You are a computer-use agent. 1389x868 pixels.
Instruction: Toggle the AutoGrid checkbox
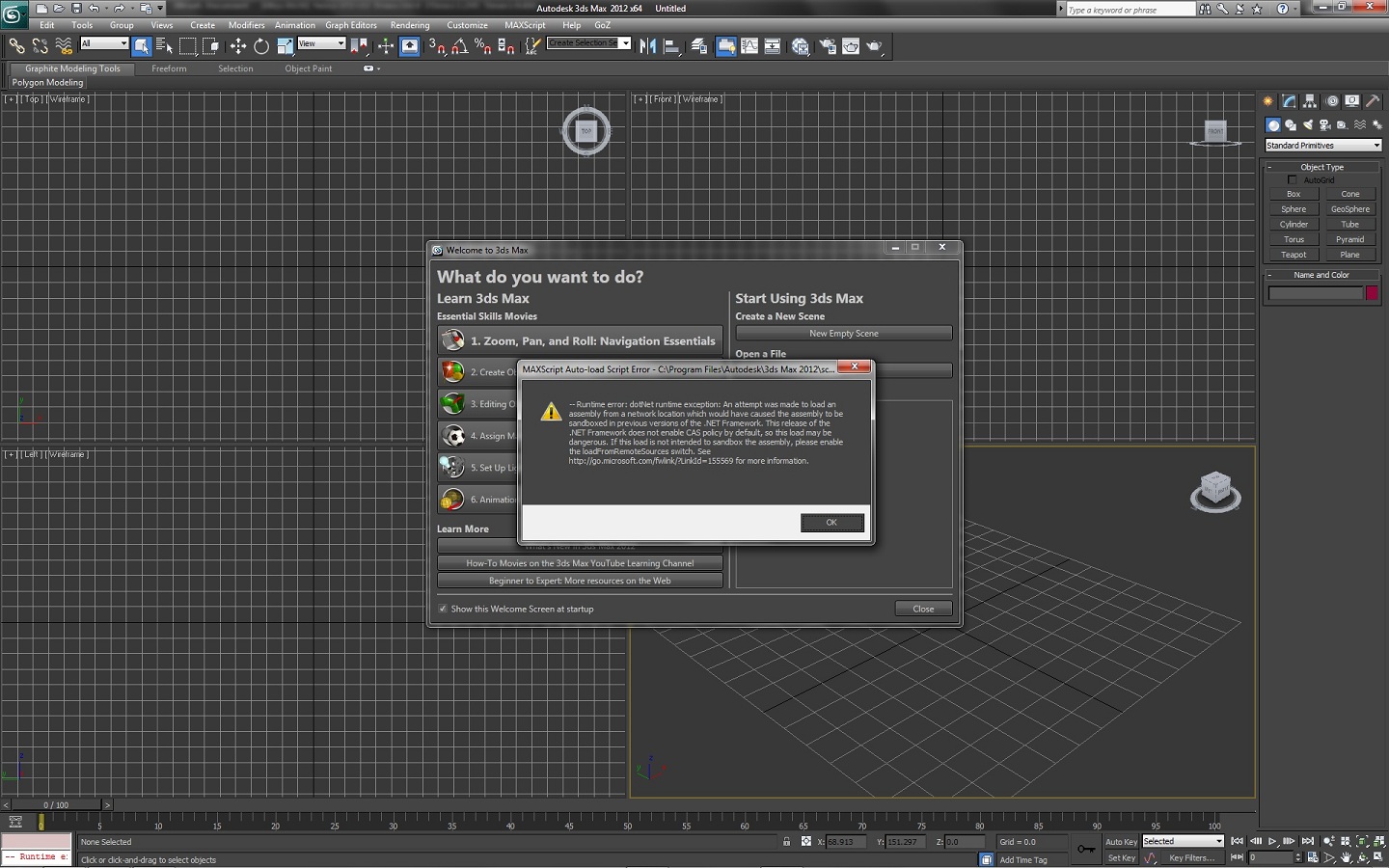(1293, 180)
